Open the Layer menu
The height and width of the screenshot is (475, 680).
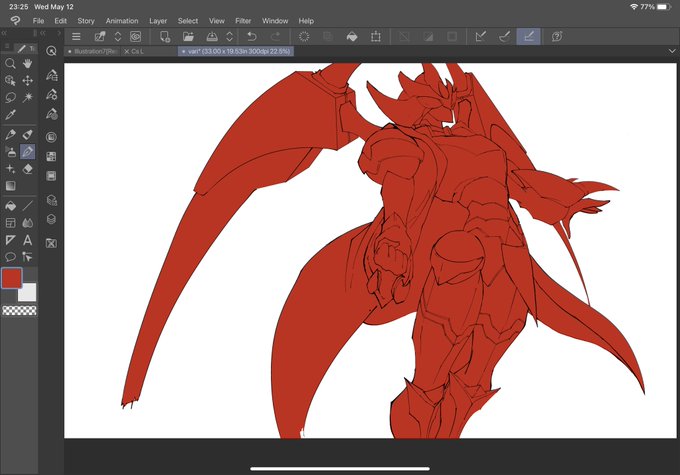pos(158,21)
